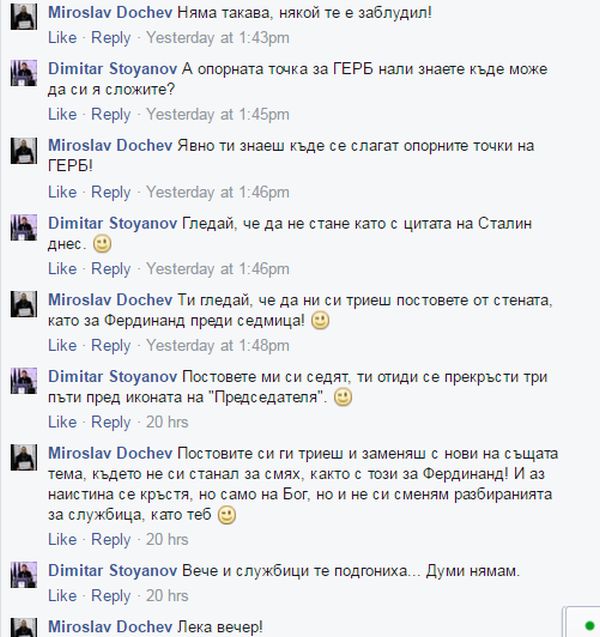The width and height of the screenshot is (600, 637).
Task: Open Miroslav Dochev's name on 'Лека вечер' comment
Action: tap(110, 626)
